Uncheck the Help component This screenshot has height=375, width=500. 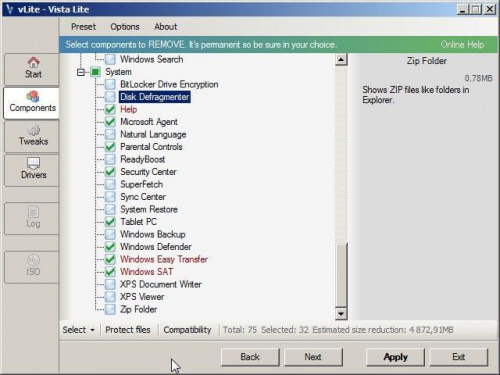coord(110,109)
